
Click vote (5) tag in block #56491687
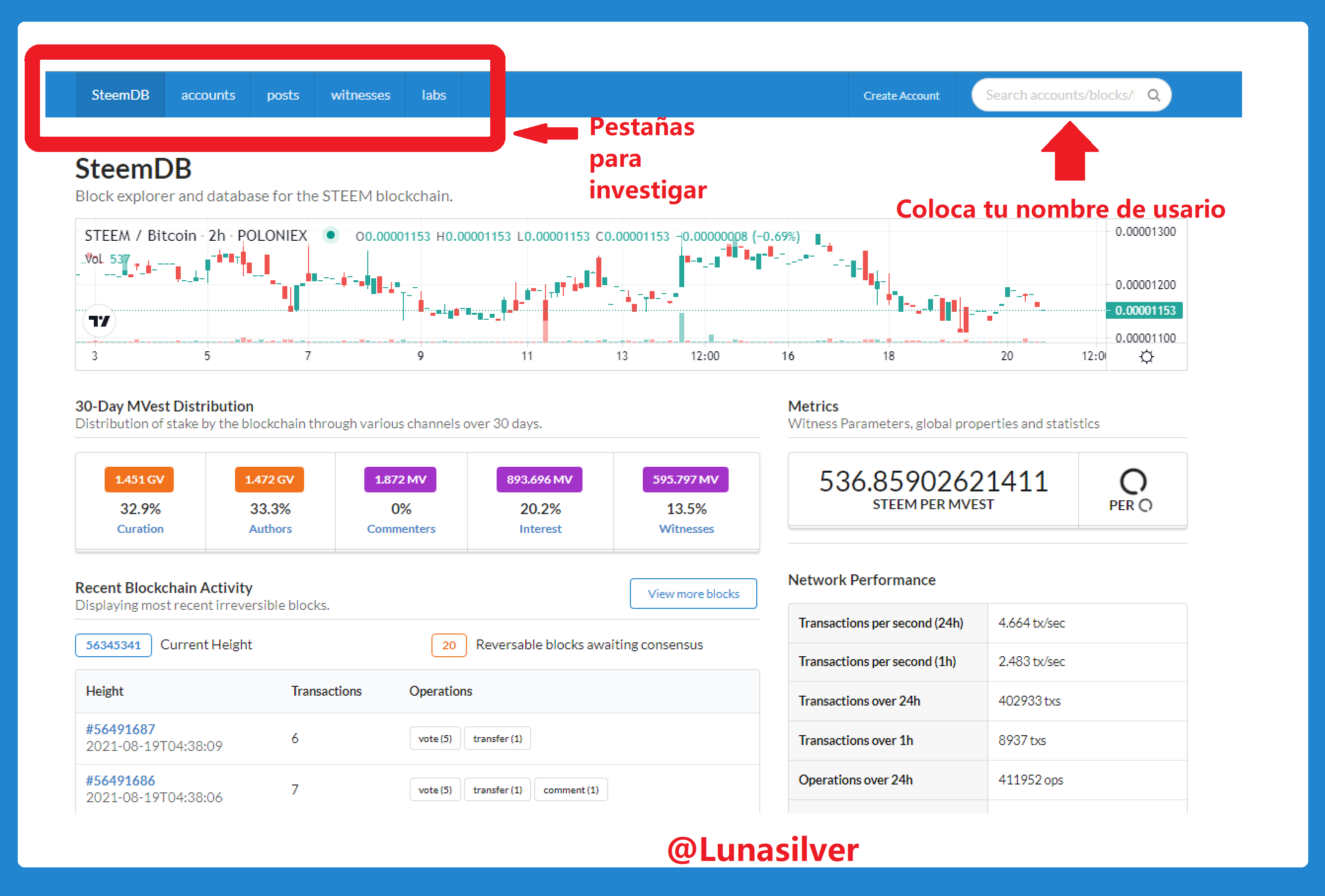(435, 738)
